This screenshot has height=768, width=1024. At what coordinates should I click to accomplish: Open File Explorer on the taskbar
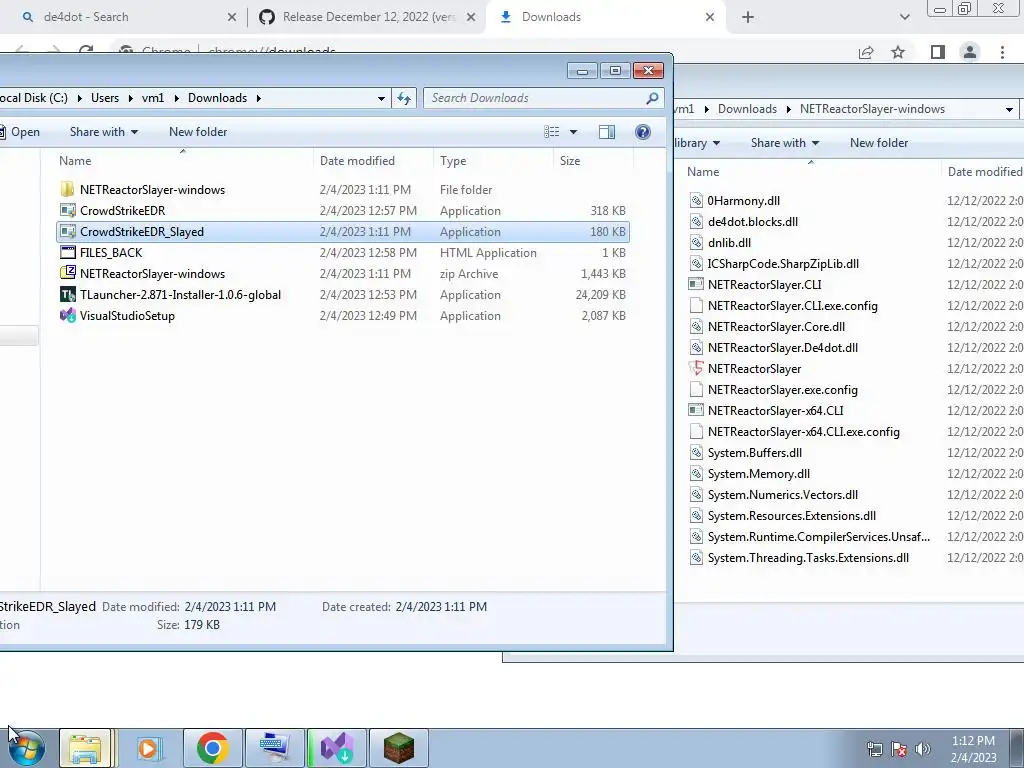coord(86,748)
